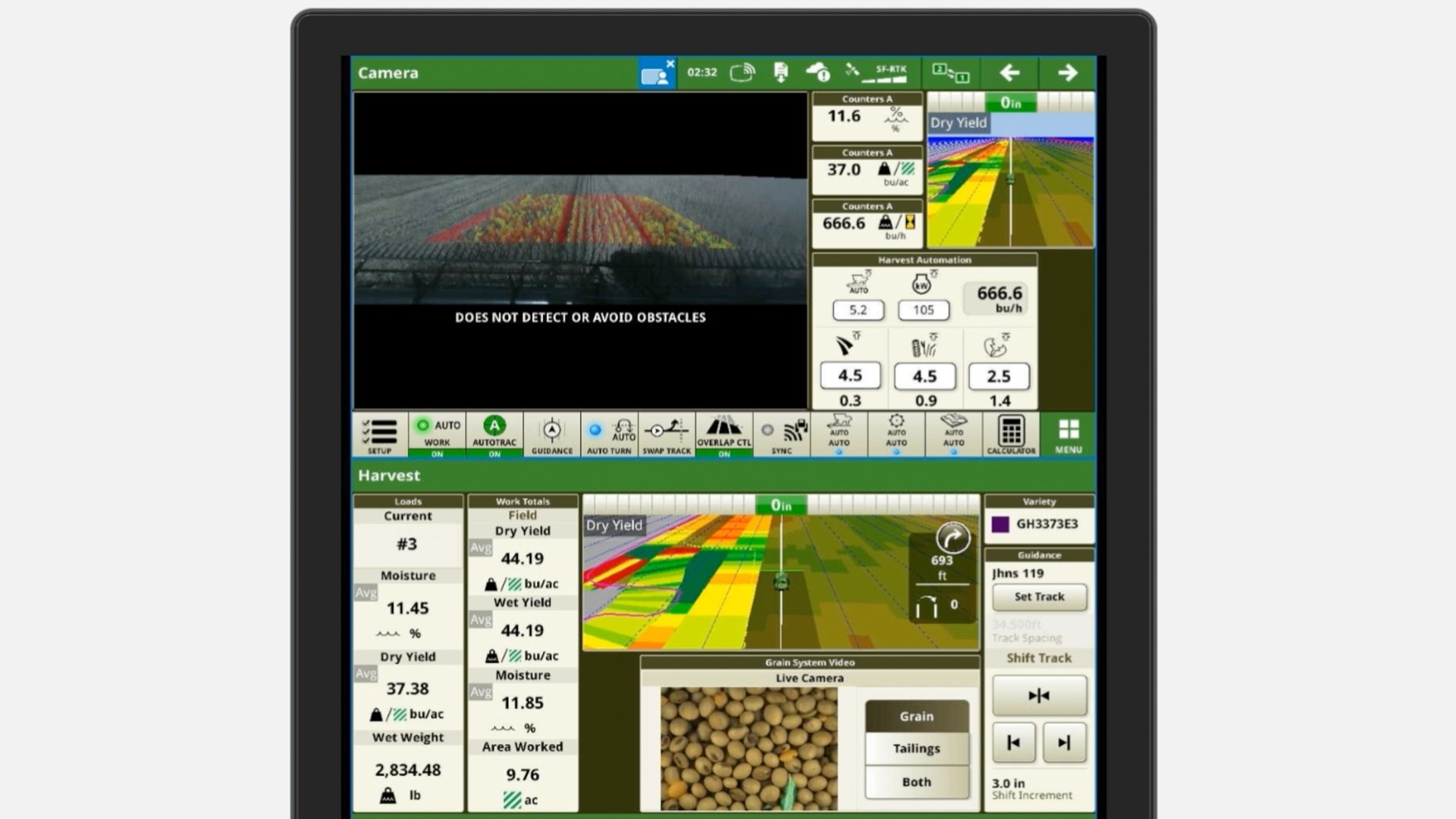This screenshot has width=1456, height=819.
Task: Go to next page with right arrow
Action: coord(1068,73)
